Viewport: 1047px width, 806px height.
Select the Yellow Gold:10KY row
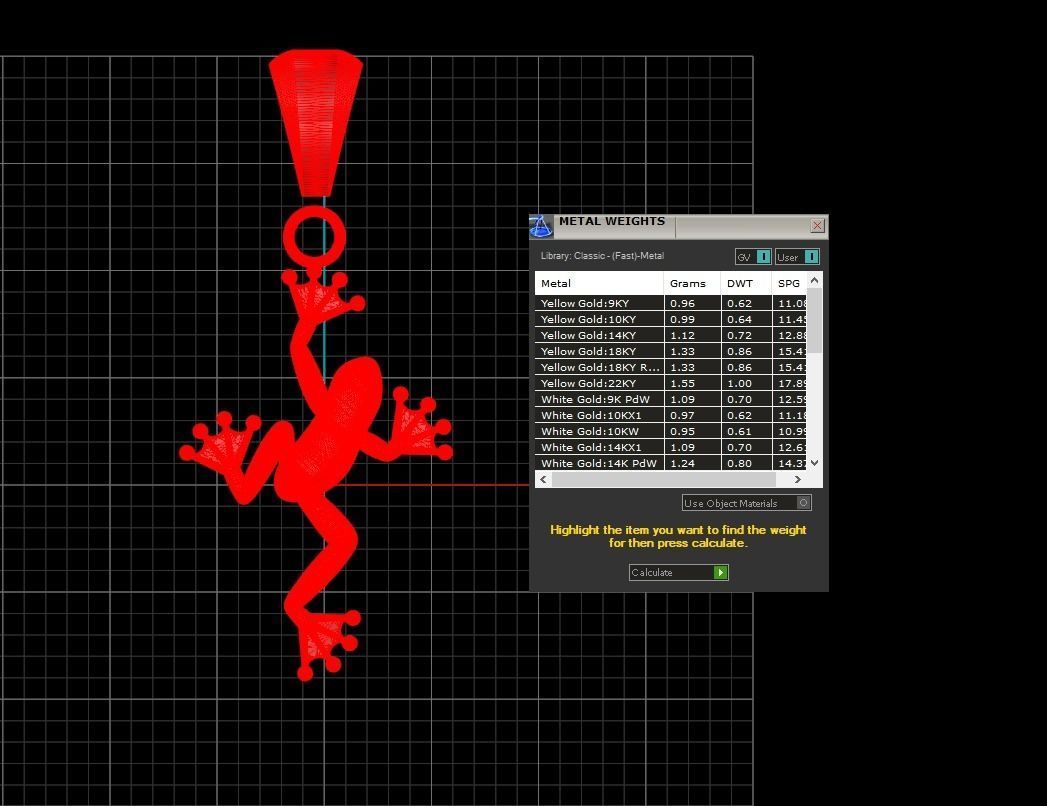[670, 319]
